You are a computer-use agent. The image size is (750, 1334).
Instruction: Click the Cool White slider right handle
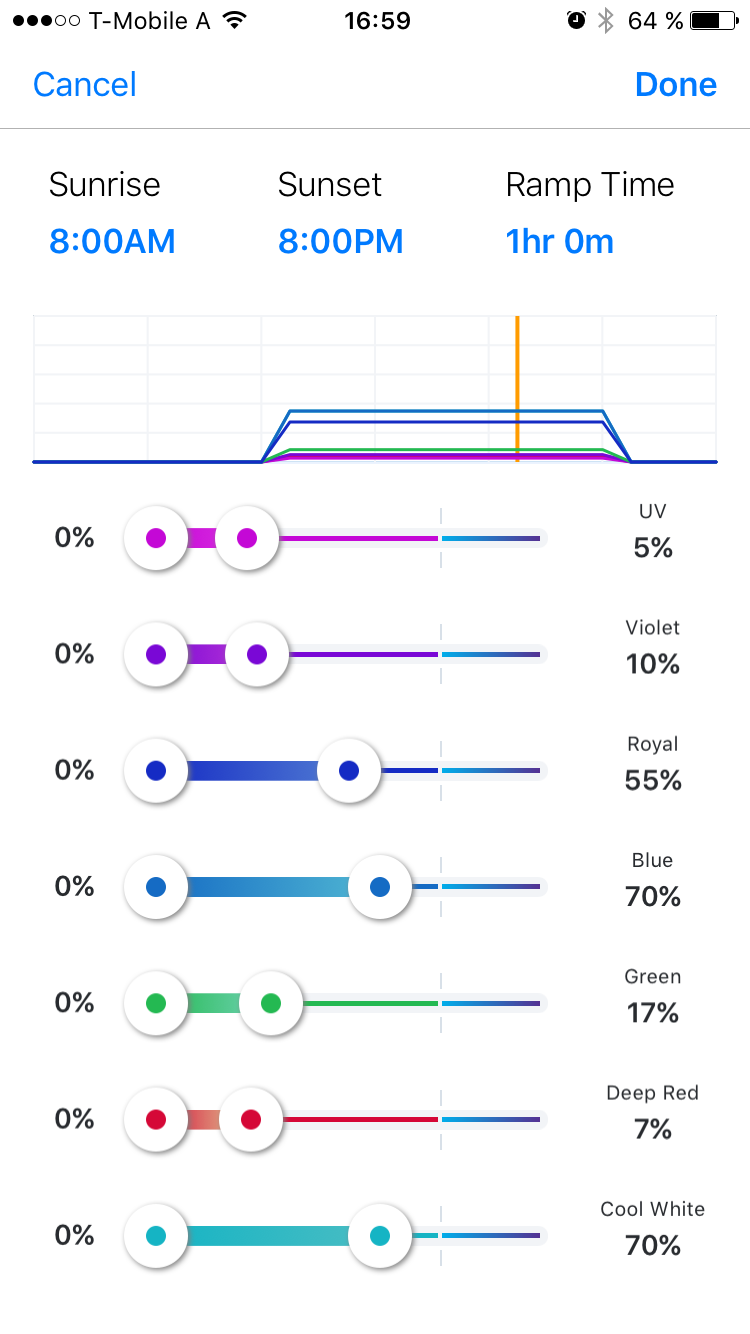pos(380,1236)
